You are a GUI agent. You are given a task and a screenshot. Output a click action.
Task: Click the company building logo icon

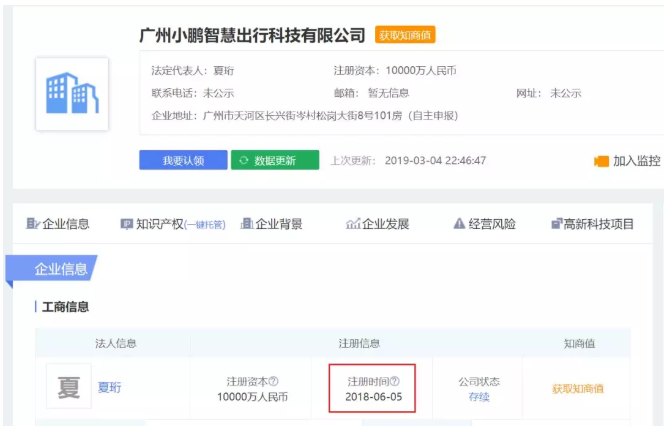tap(71, 93)
